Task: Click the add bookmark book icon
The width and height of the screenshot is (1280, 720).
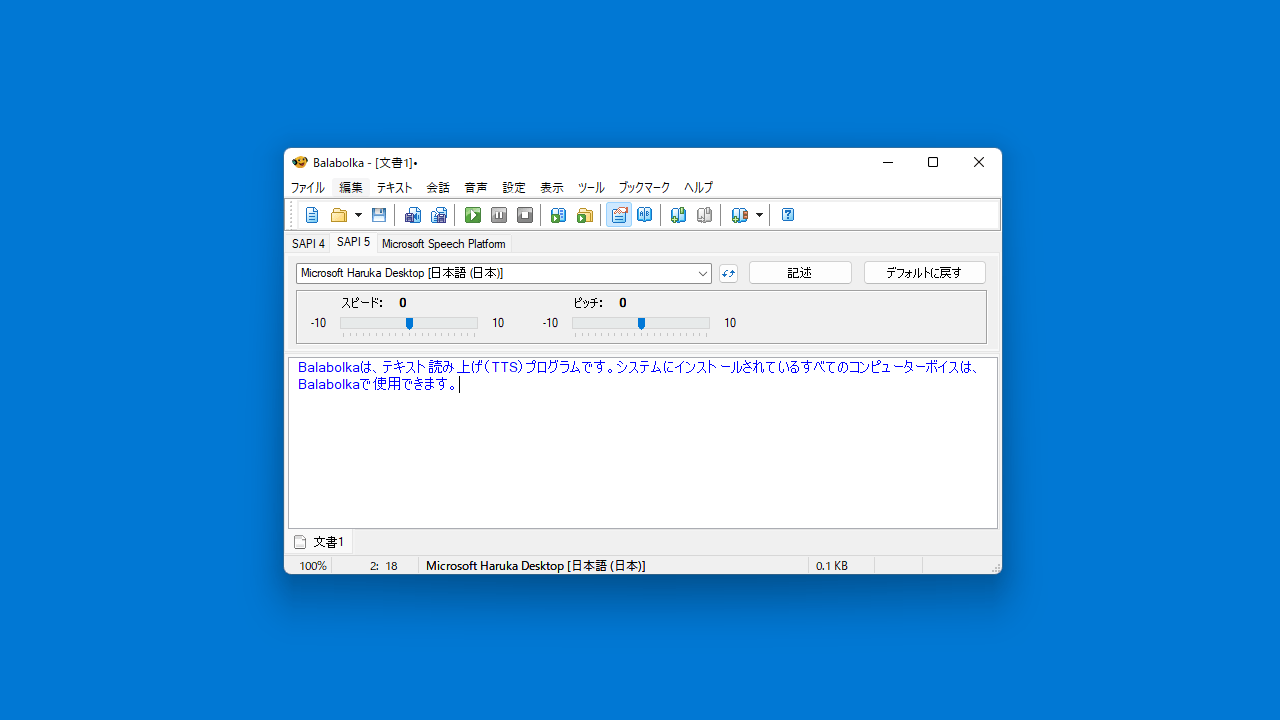Action: (x=678, y=215)
